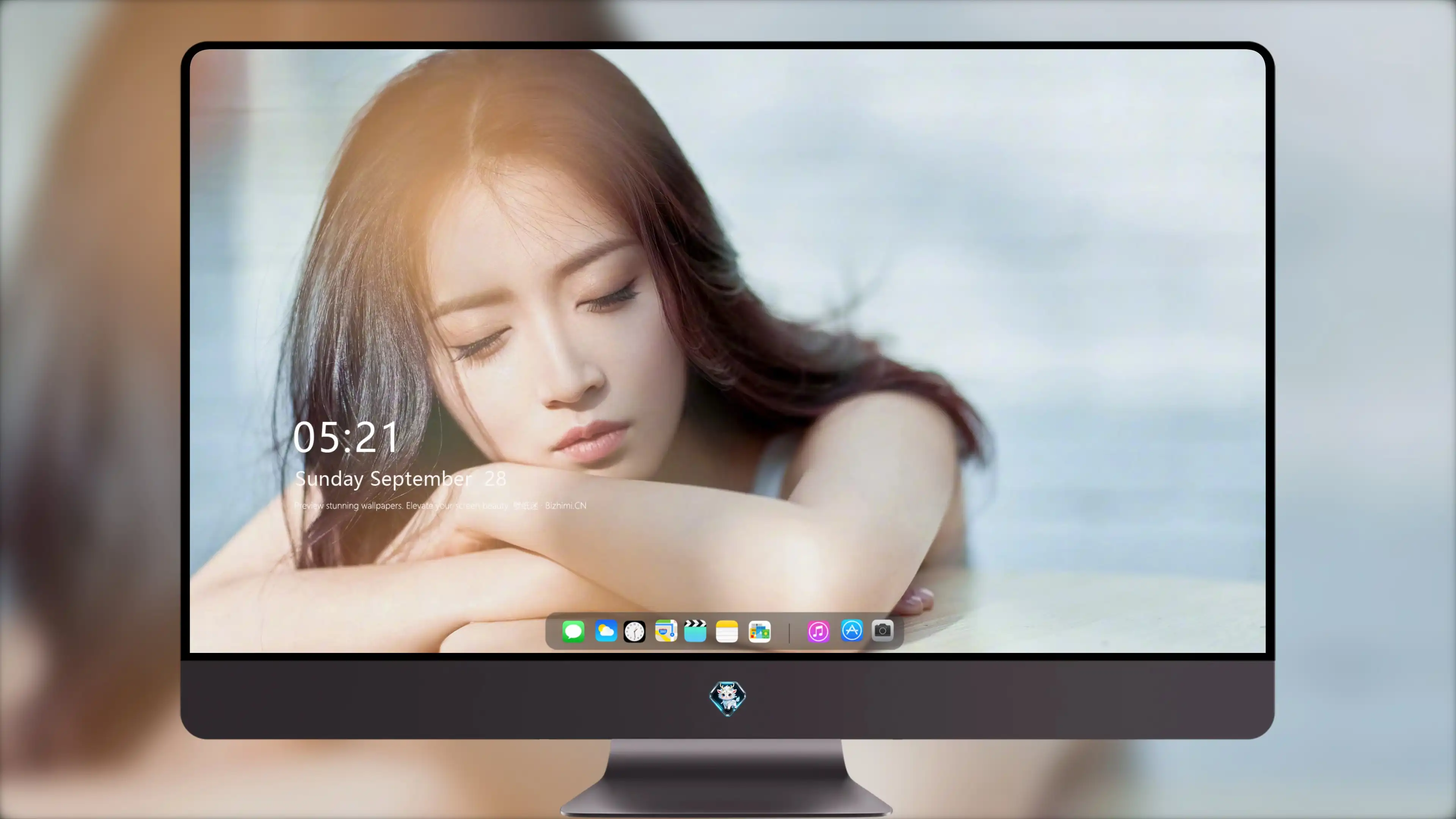The image size is (1456, 819).
Task: Open the Clock app in the dock
Action: pos(634,631)
